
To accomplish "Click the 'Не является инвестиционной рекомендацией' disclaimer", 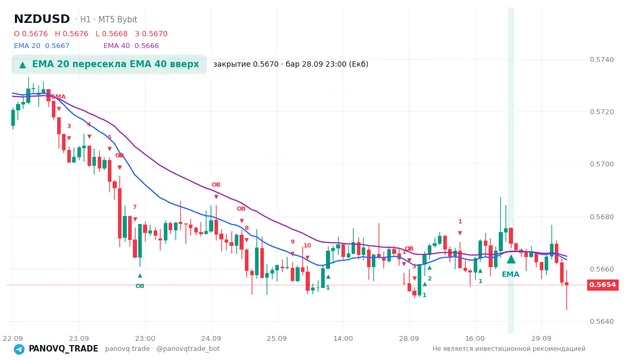I will [x=509, y=349].
